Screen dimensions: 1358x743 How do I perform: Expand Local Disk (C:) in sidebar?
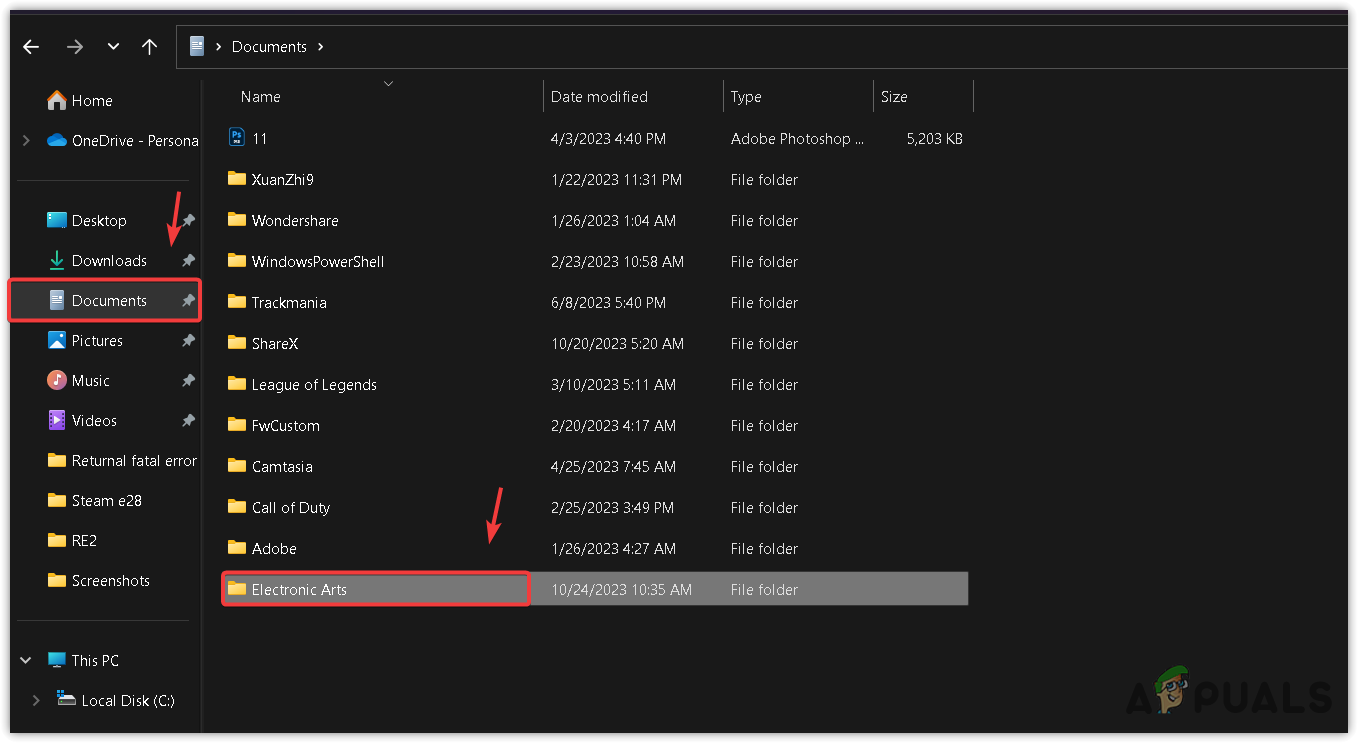point(36,701)
